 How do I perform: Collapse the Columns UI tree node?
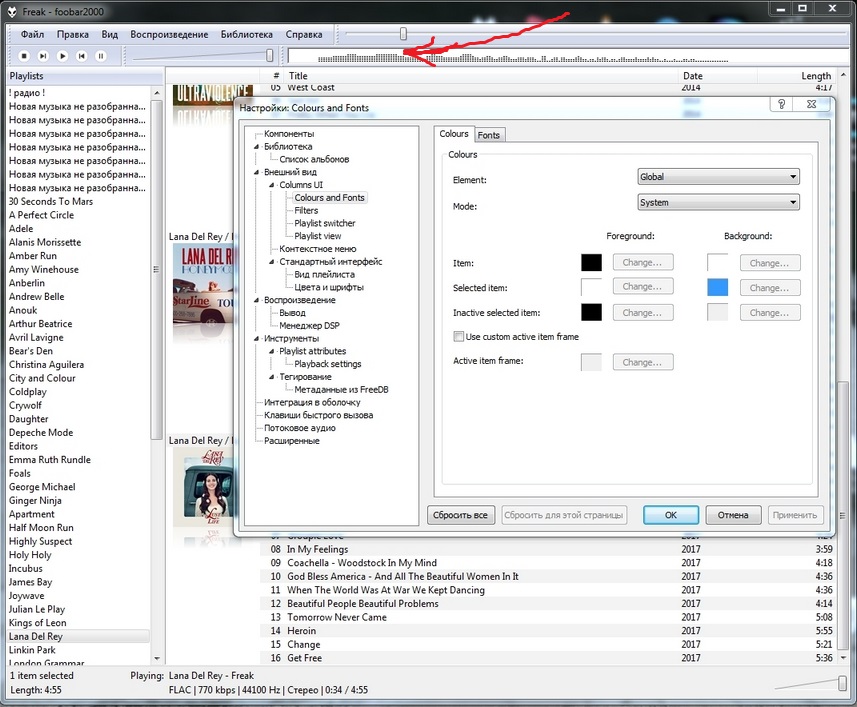(272, 185)
